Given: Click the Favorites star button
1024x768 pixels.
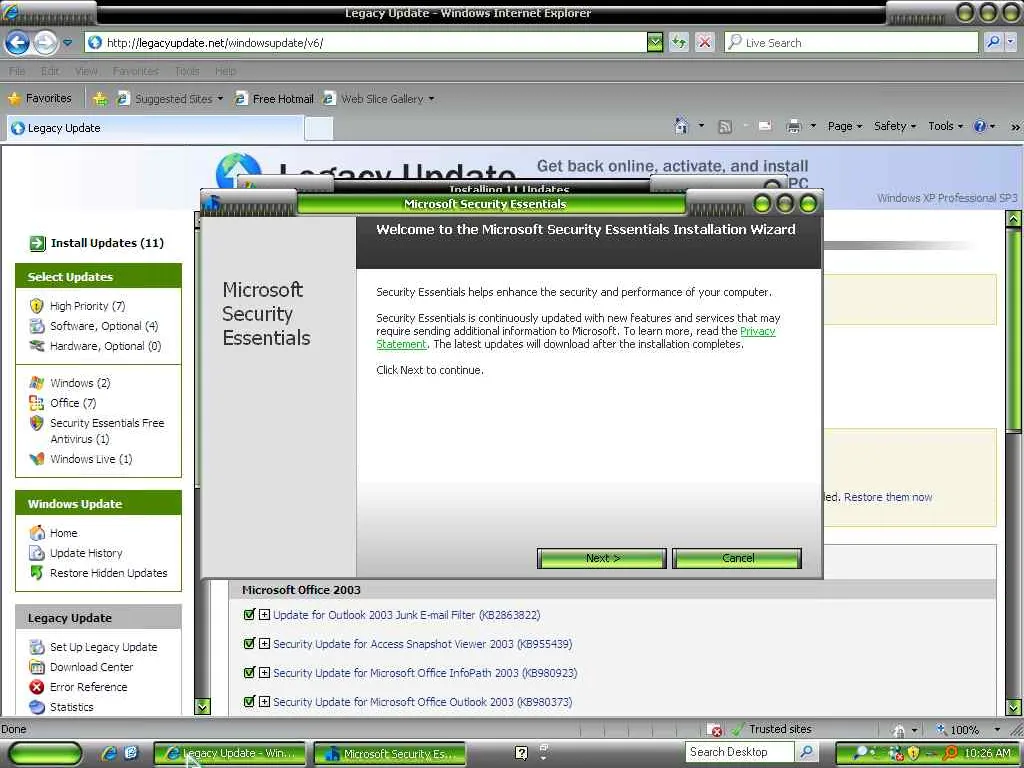Looking at the screenshot, I should [39, 99].
